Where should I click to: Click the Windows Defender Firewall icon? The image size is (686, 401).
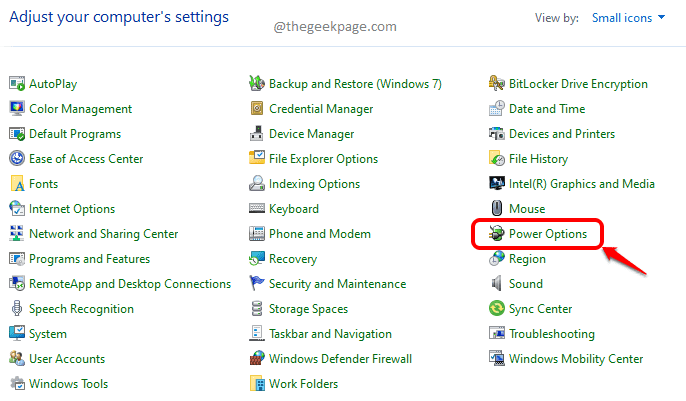[257, 359]
